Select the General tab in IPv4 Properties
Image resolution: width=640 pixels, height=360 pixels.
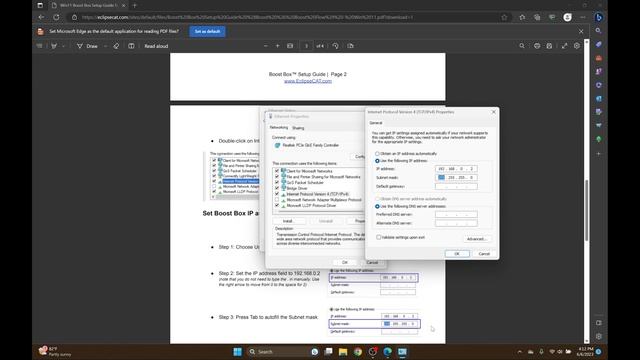coord(376,123)
